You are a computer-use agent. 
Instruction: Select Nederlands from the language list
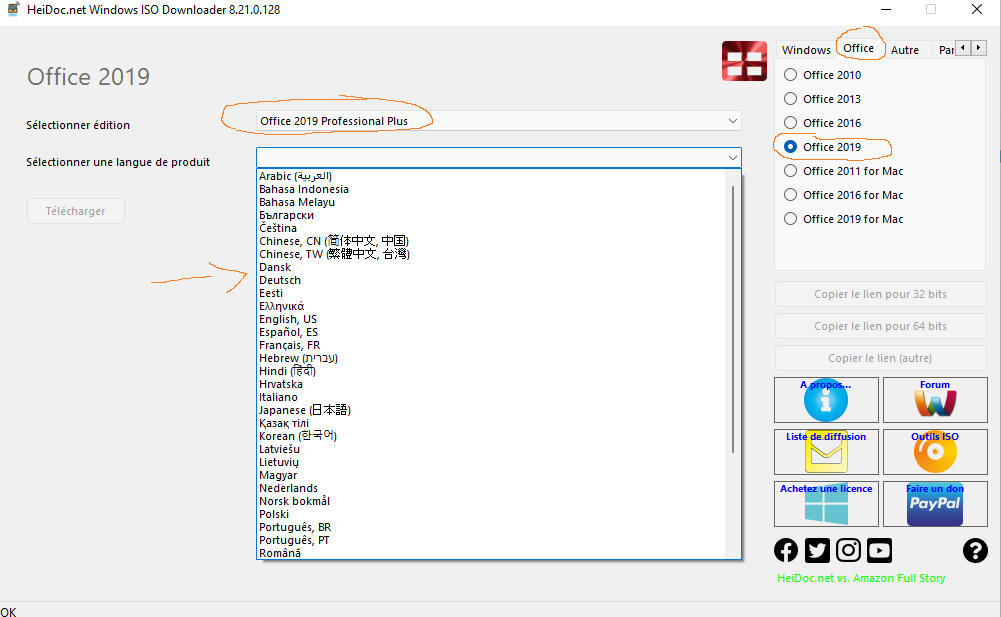pyautogui.click(x=289, y=488)
